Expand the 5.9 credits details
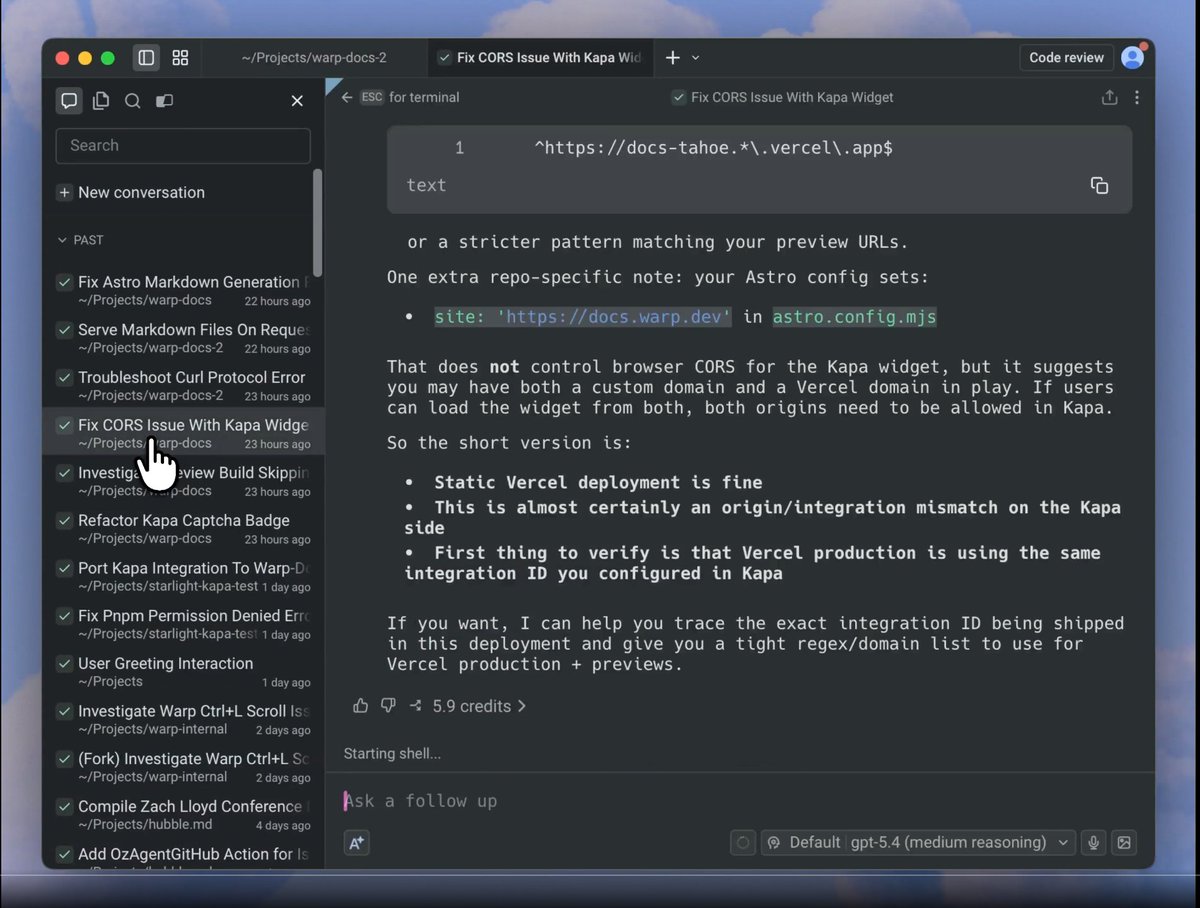Image resolution: width=1200 pixels, height=908 pixels. pos(479,706)
